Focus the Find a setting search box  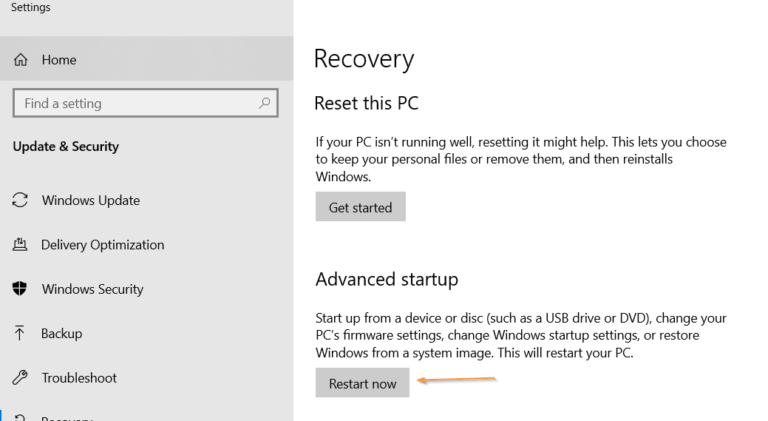click(x=130, y=103)
